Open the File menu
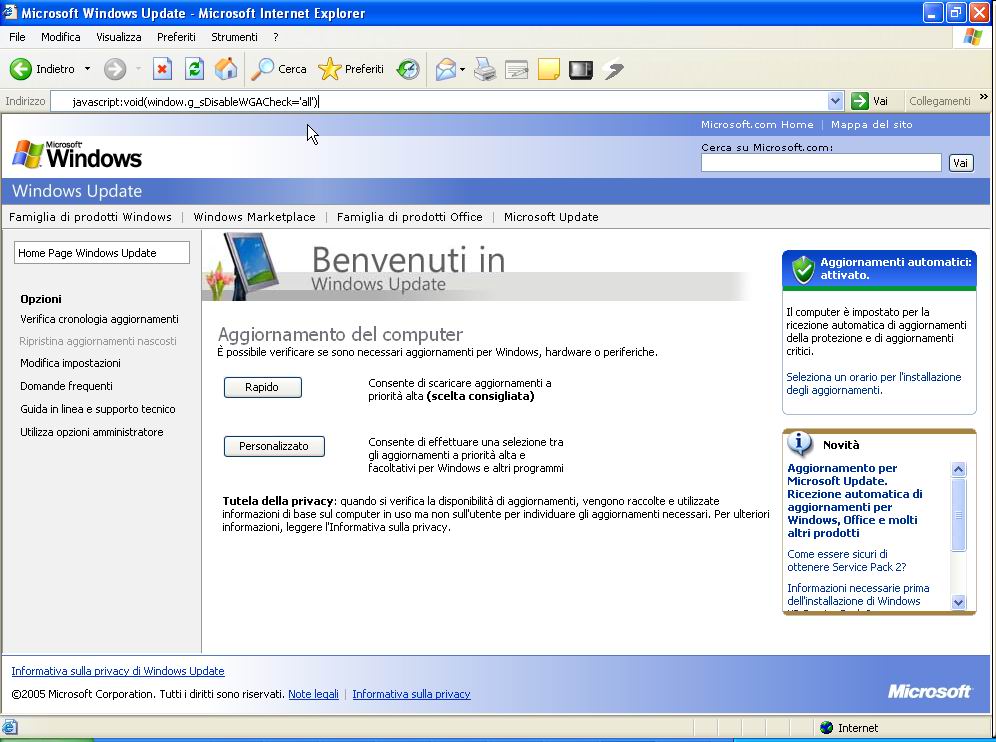Image resolution: width=996 pixels, height=742 pixels. tap(17, 37)
